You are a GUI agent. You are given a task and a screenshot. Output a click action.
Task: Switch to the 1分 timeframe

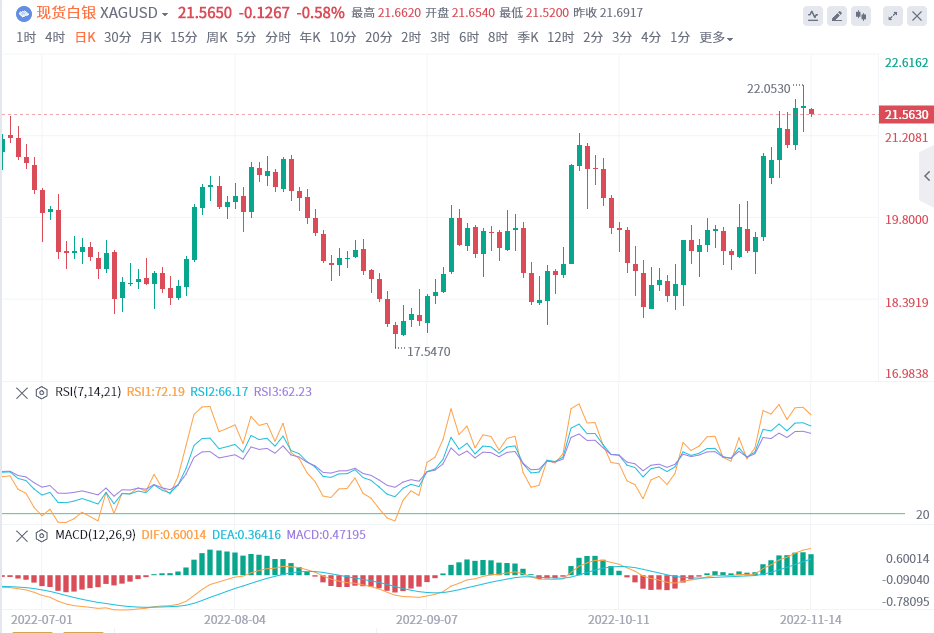(x=680, y=38)
